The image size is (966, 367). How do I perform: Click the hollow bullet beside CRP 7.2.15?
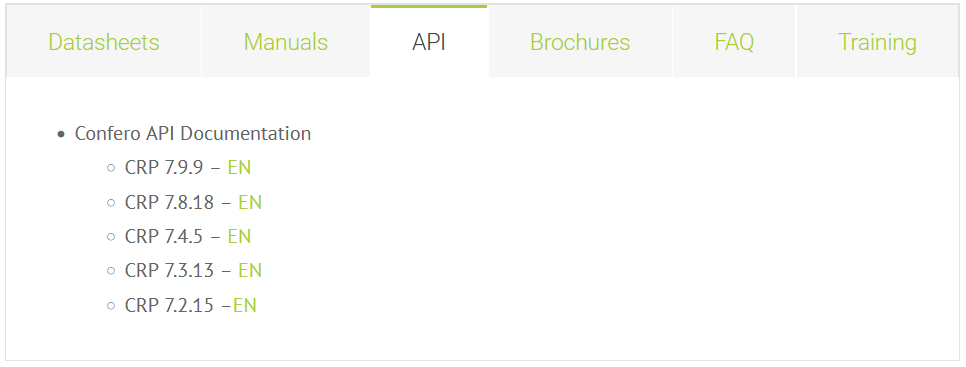click(111, 305)
